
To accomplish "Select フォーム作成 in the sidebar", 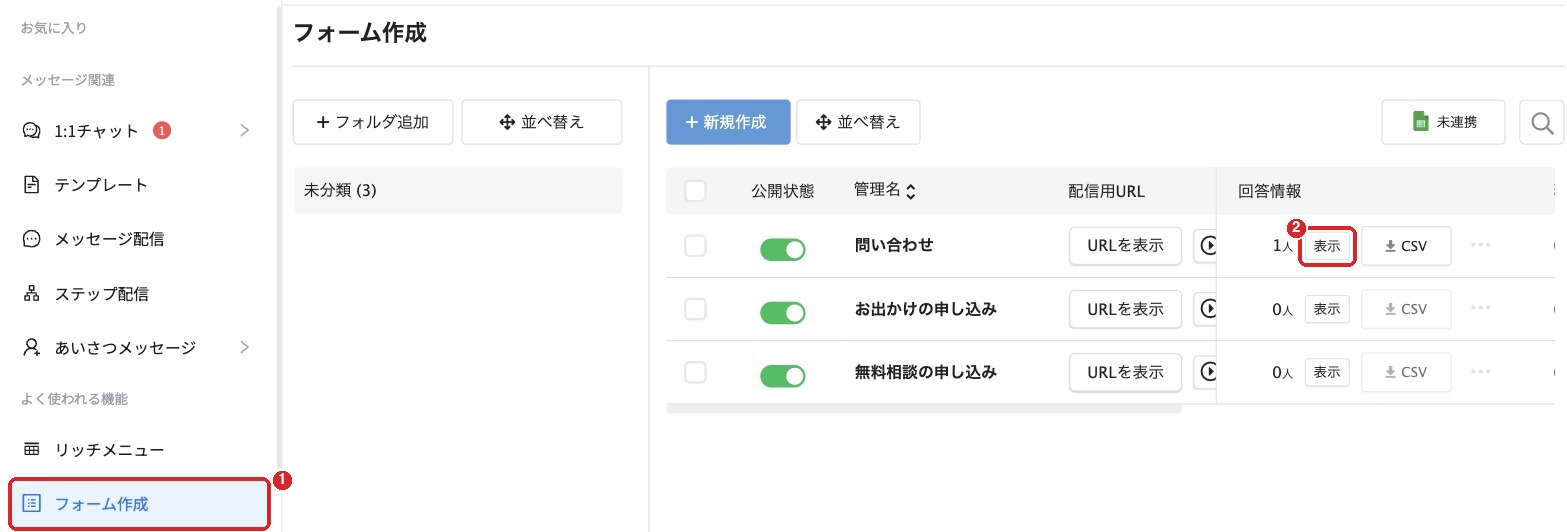I will pyautogui.click(x=139, y=504).
